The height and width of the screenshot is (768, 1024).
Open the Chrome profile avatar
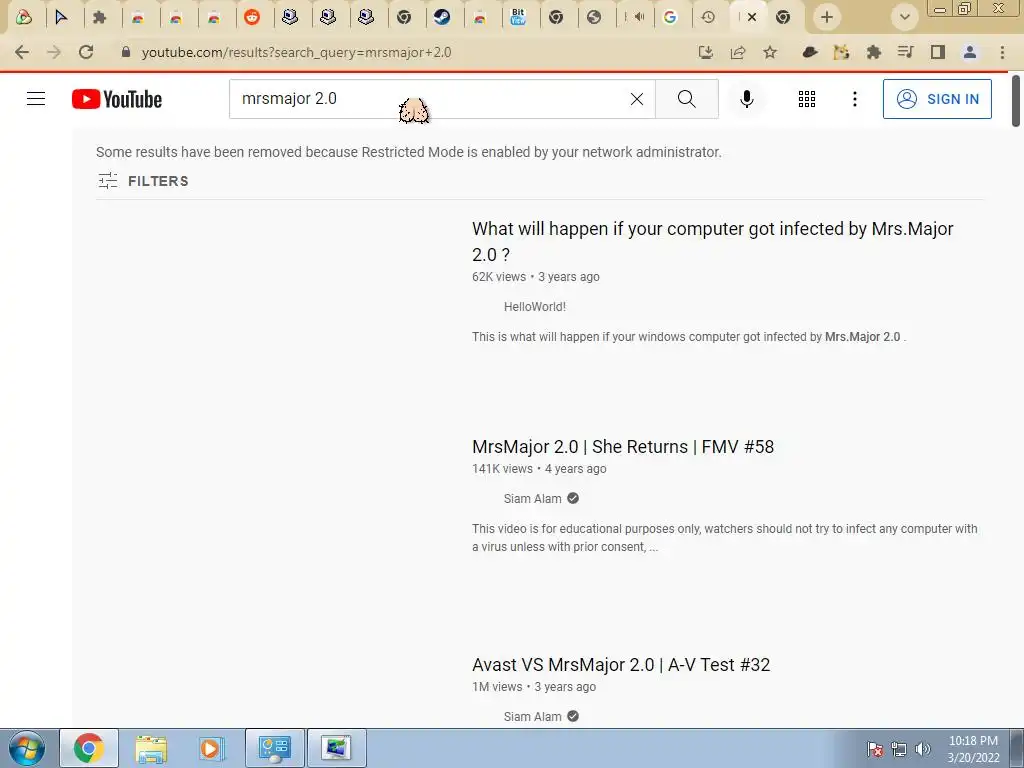(970, 52)
